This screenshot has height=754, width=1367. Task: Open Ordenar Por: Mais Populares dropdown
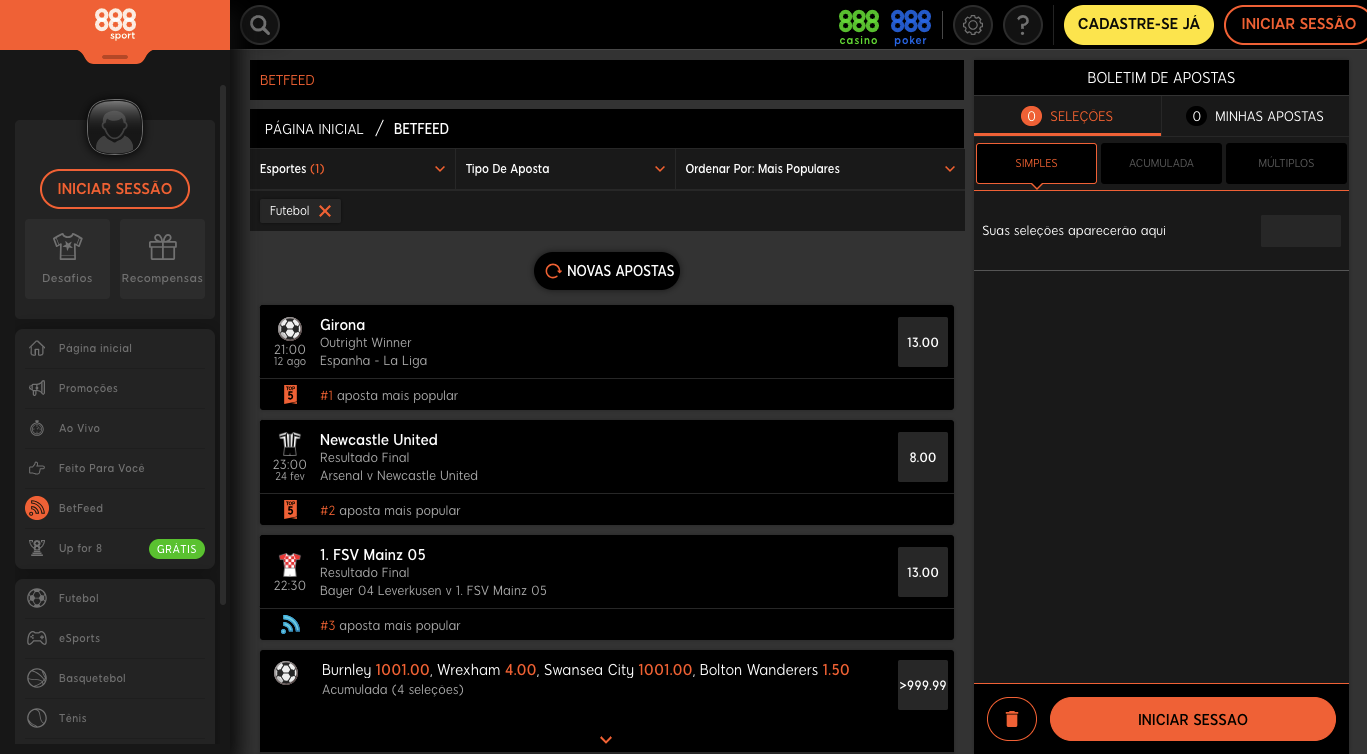pyautogui.click(x=820, y=169)
